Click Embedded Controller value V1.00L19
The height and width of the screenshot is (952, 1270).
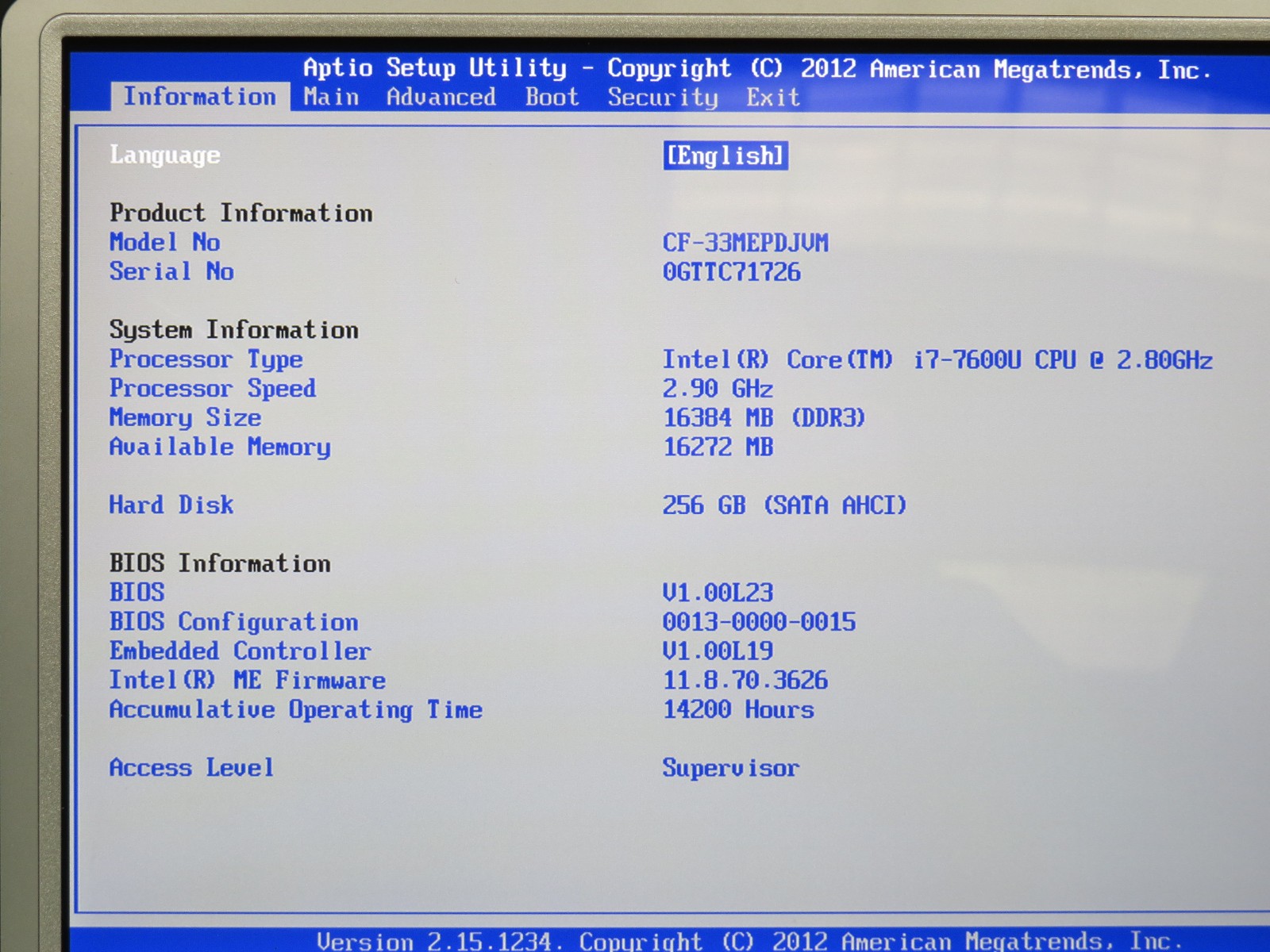click(718, 651)
